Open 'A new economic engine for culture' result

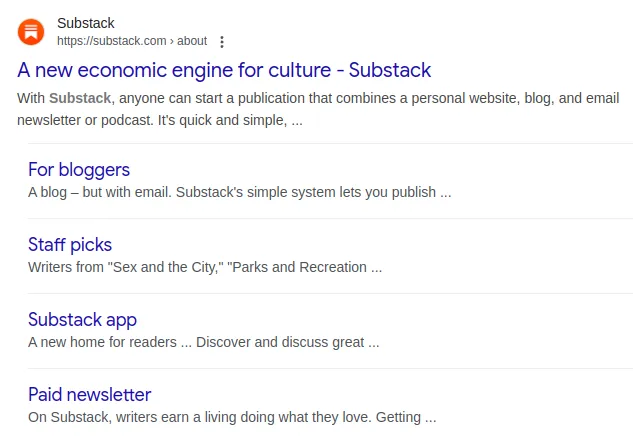point(224,70)
